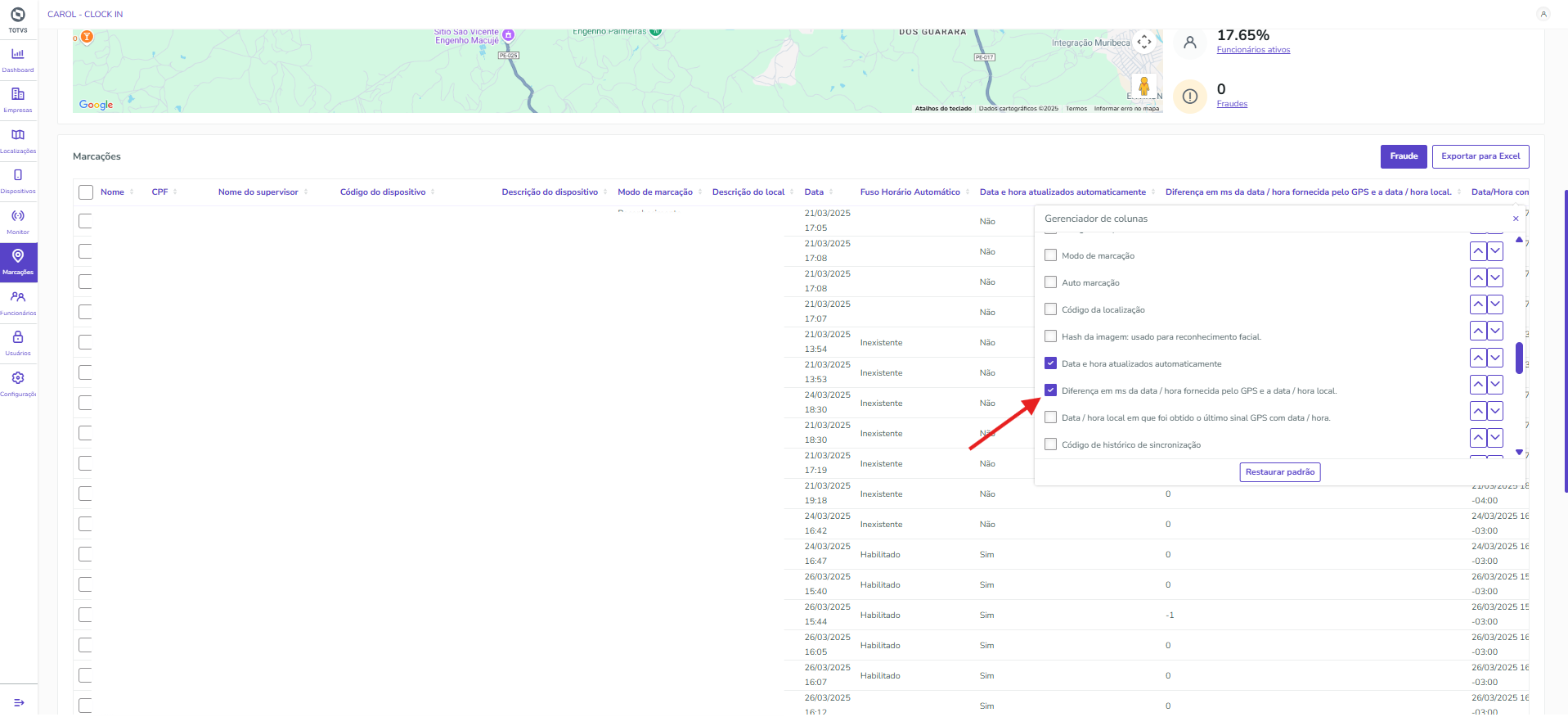
Task: Open the Empresas section in sidebar
Action: [18, 100]
